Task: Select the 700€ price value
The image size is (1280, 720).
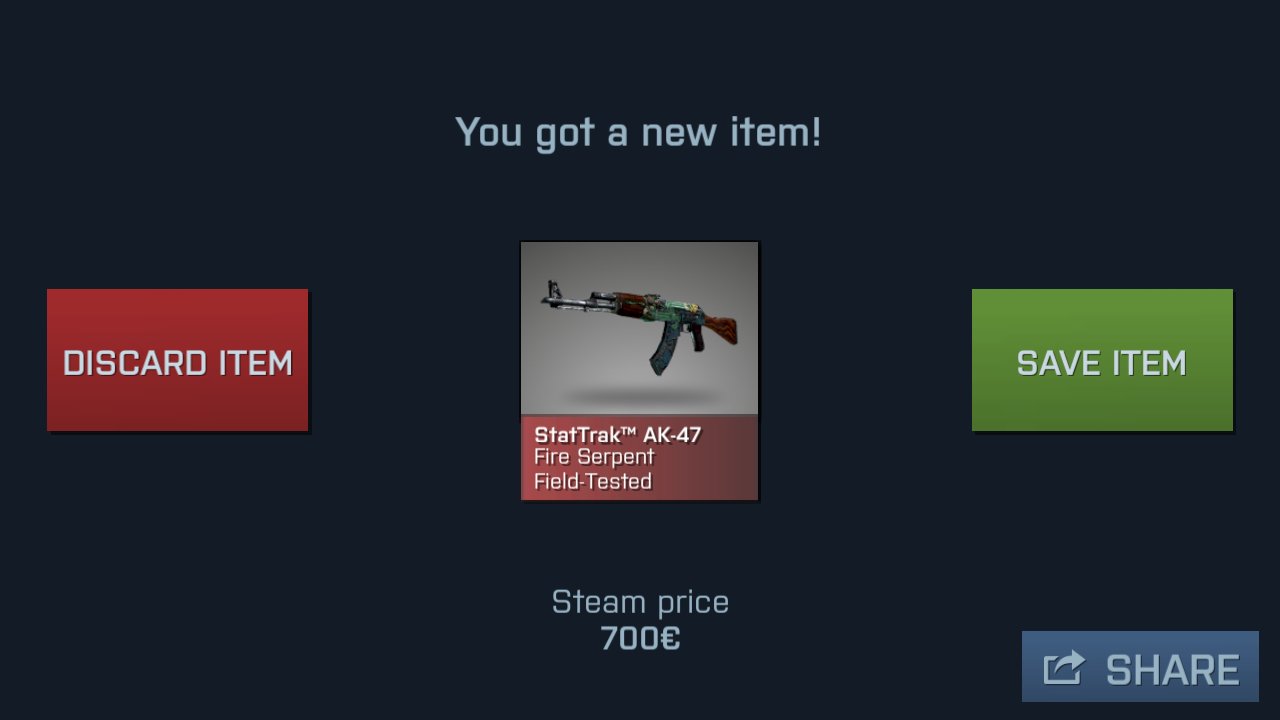Action: (x=640, y=638)
